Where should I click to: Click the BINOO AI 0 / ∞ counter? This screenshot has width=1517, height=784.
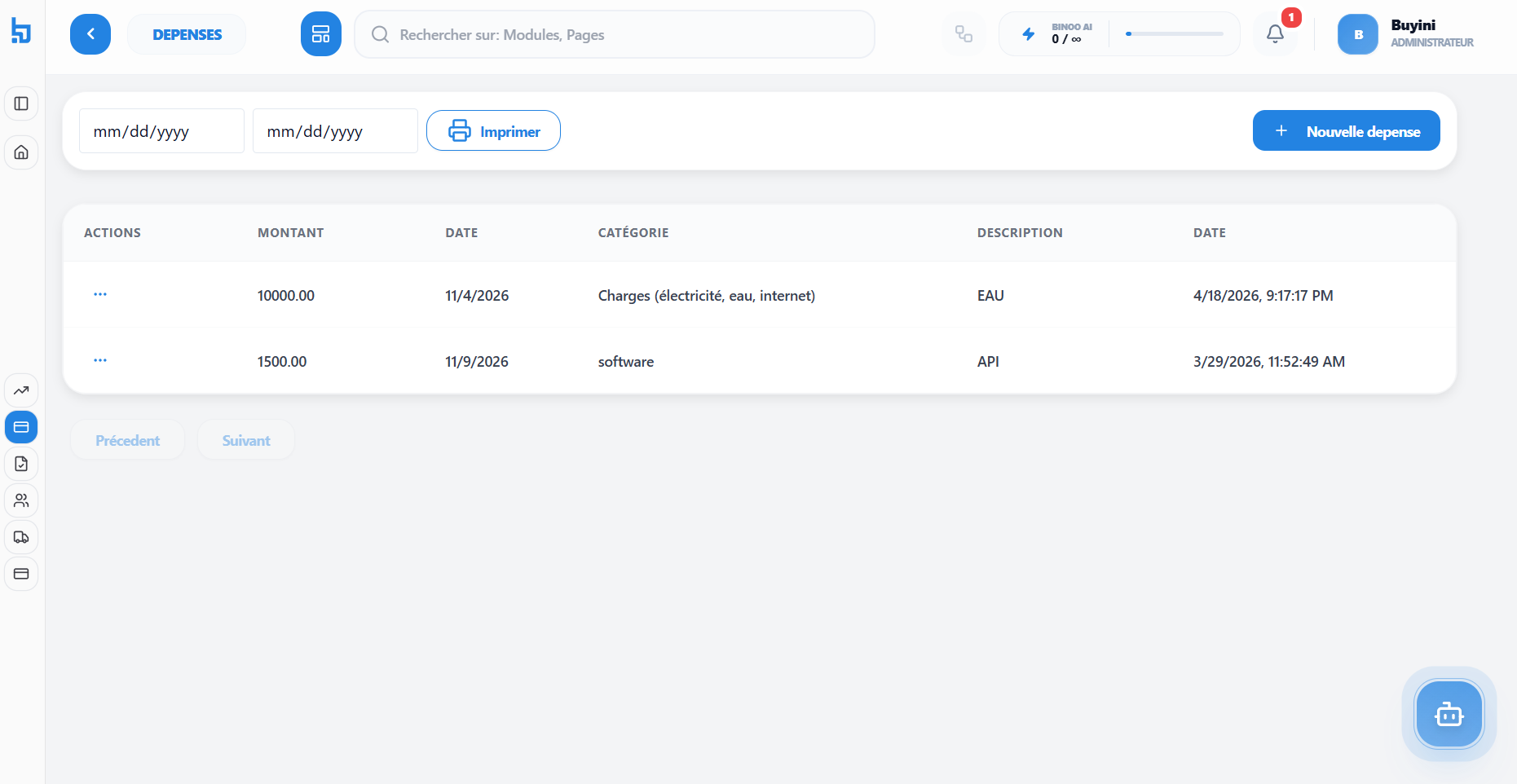pyautogui.click(x=1071, y=33)
